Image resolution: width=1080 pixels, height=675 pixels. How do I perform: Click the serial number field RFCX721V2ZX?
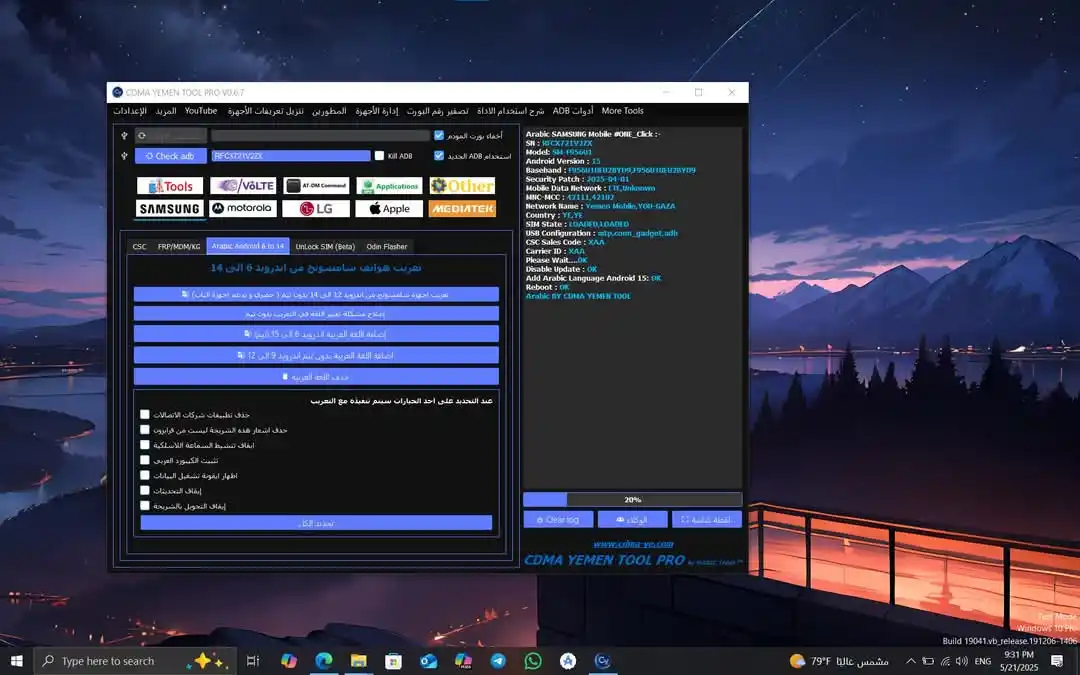pos(291,156)
